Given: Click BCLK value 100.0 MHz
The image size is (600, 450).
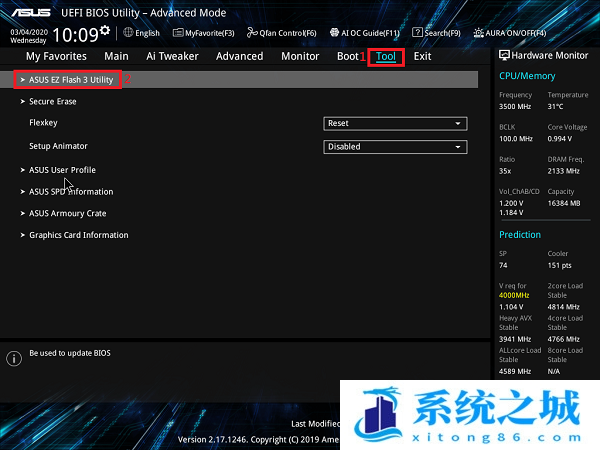Looking at the screenshot, I should (516, 139).
